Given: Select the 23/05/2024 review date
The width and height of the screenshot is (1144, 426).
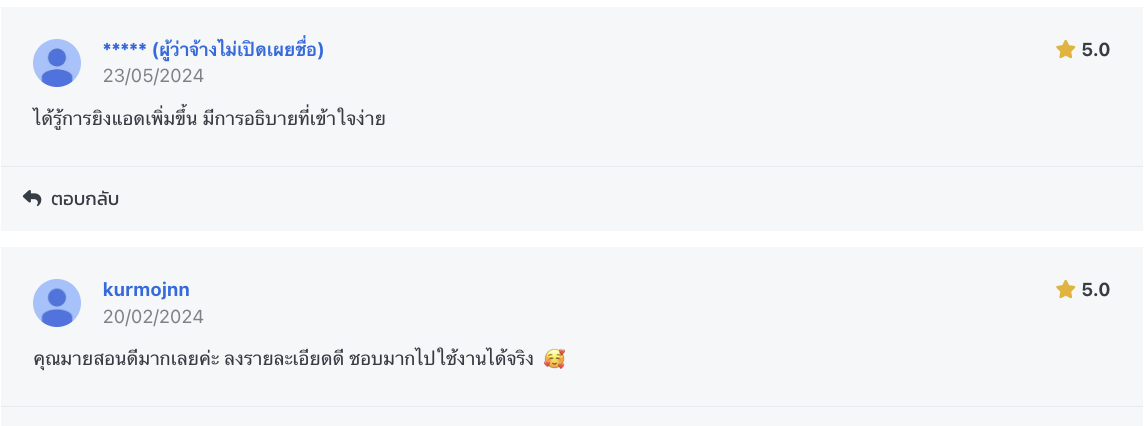Looking at the screenshot, I should click(x=153, y=76).
